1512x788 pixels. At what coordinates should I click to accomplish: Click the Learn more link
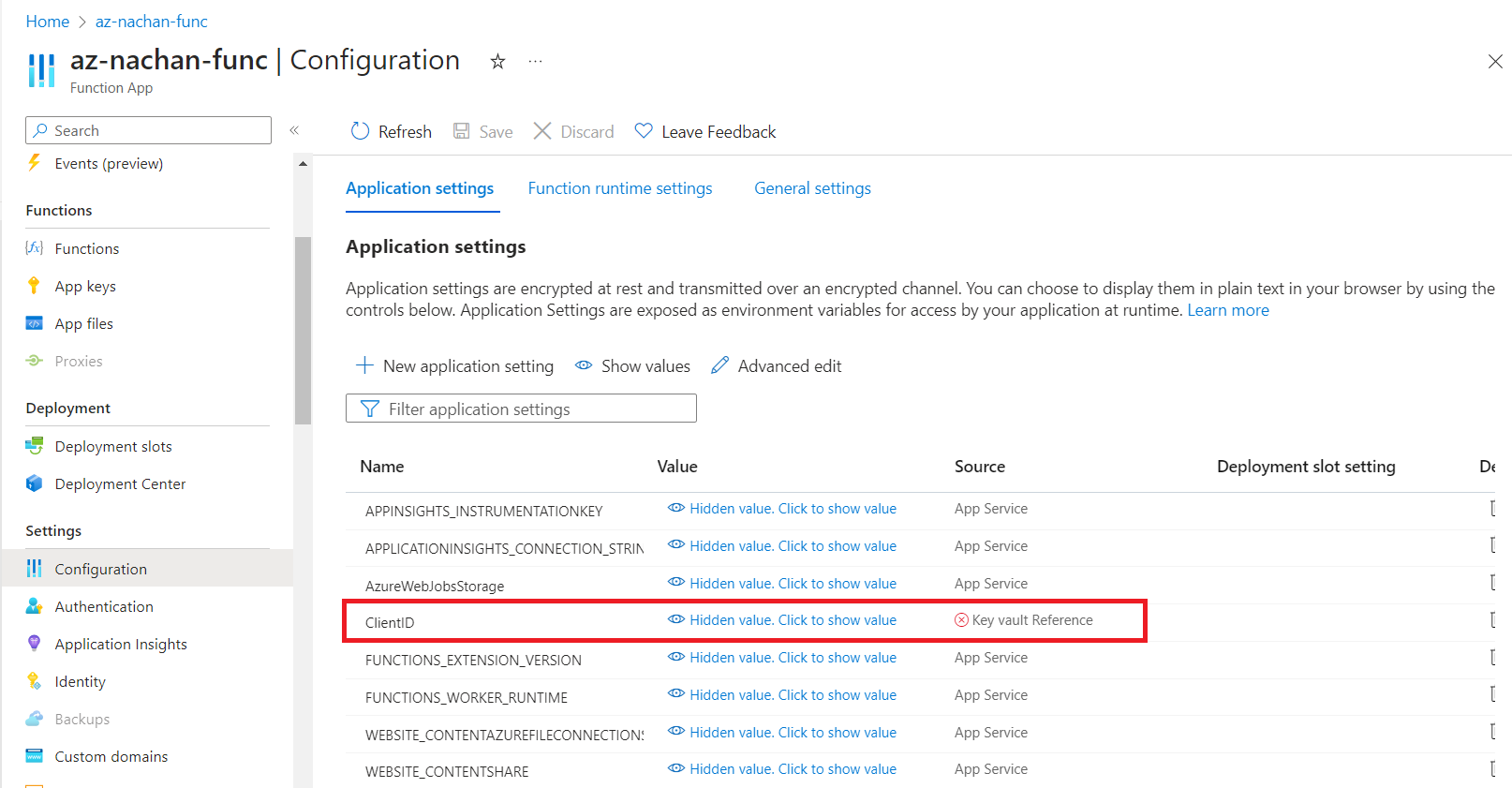(x=1228, y=310)
